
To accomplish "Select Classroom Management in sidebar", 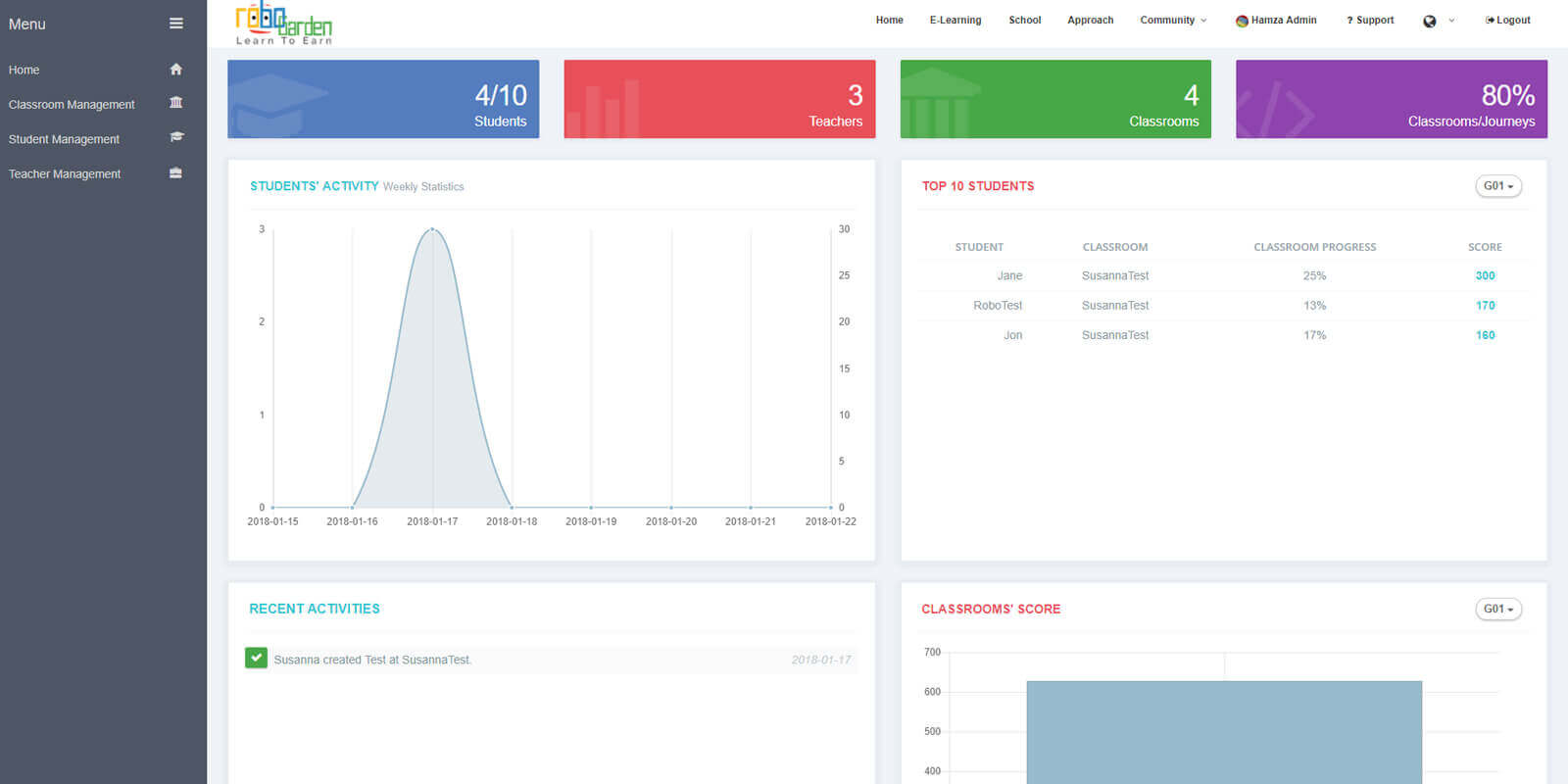I will pos(72,104).
